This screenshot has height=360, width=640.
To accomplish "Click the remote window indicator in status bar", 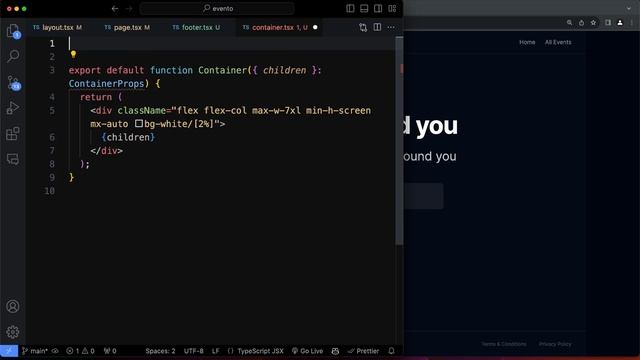I will click(x=9, y=351).
